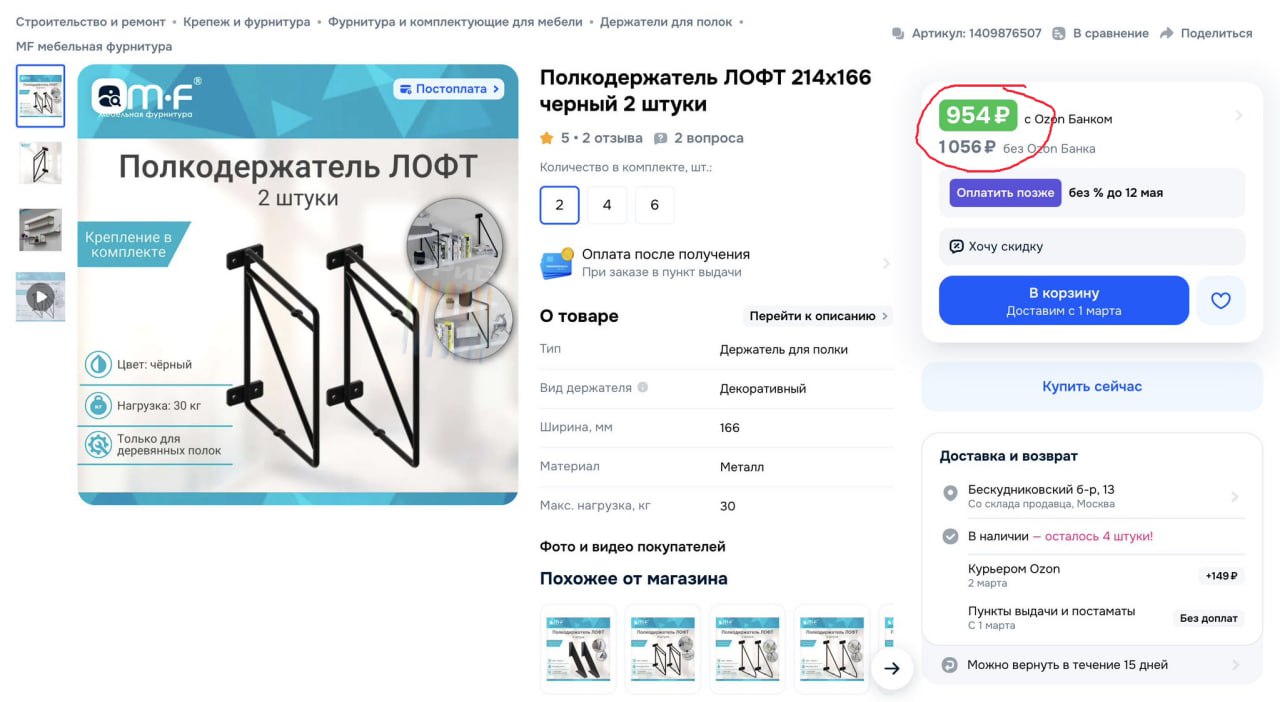Click Купить сейчас button

tap(1092, 386)
